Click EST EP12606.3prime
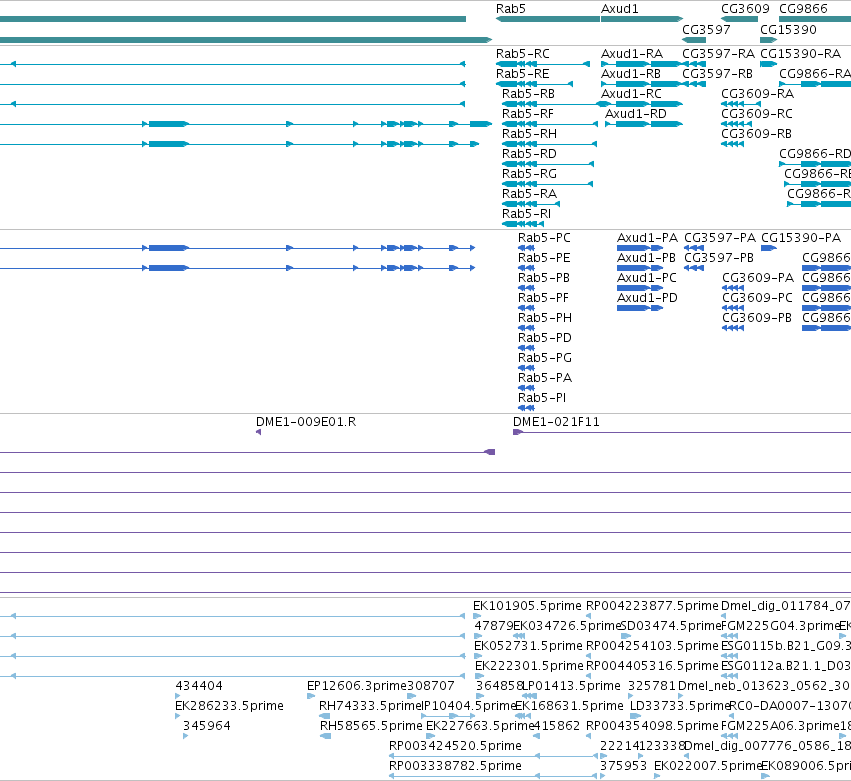851x781 pixels. pyautogui.click(x=357, y=687)
